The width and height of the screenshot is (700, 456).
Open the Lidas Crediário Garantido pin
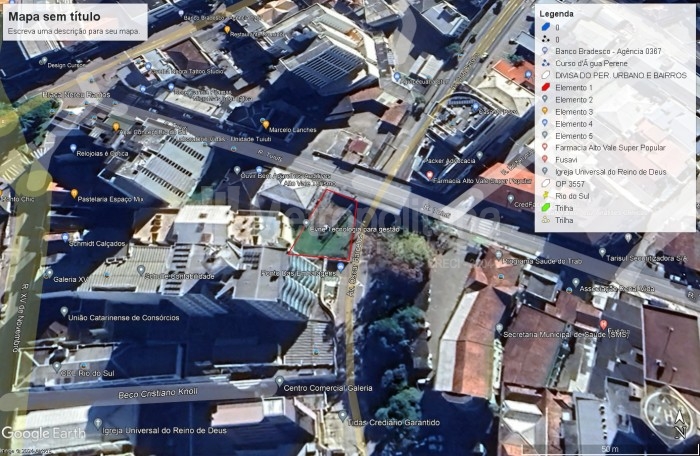tap(342, 416)
